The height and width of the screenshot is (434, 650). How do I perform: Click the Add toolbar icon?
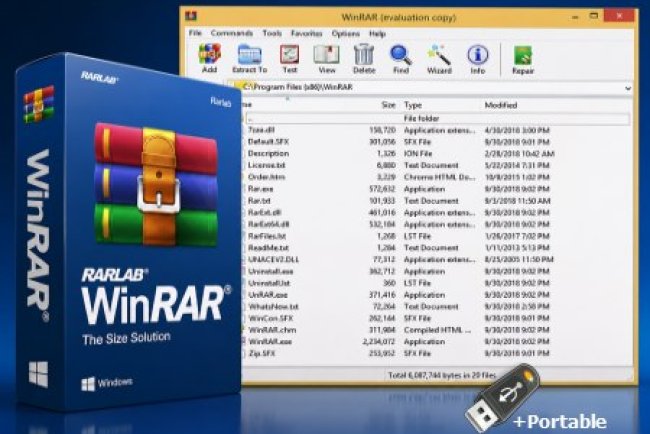[210, 59]
